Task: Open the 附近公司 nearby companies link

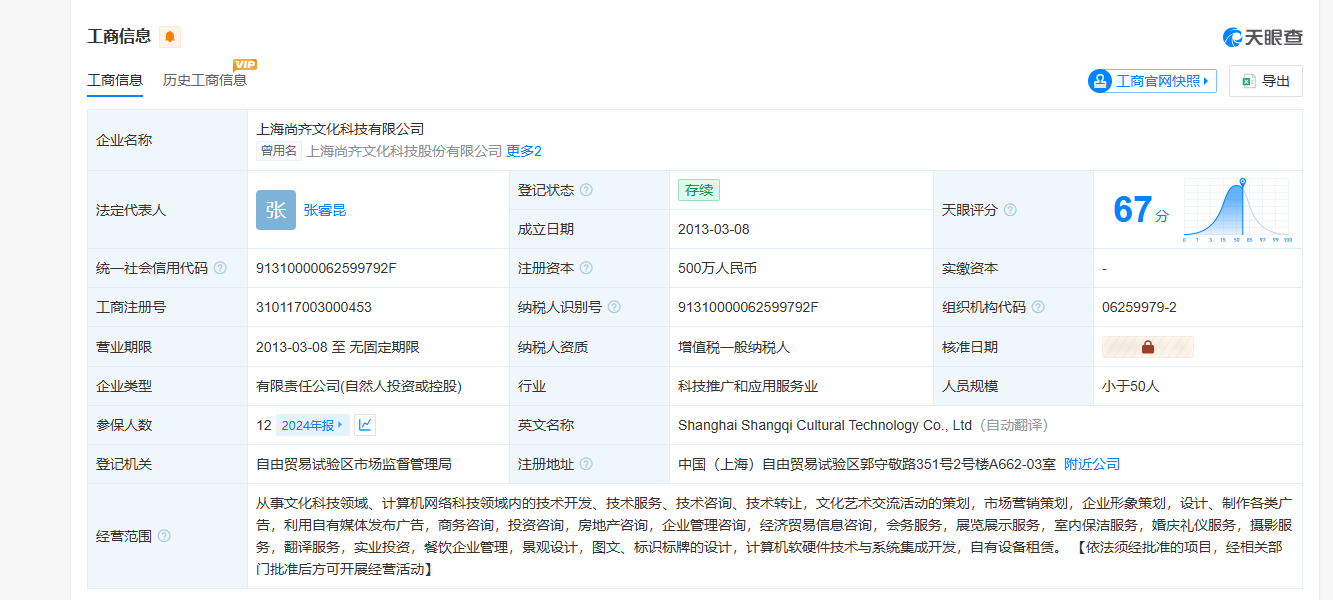Action: (x=1092, y=464)
